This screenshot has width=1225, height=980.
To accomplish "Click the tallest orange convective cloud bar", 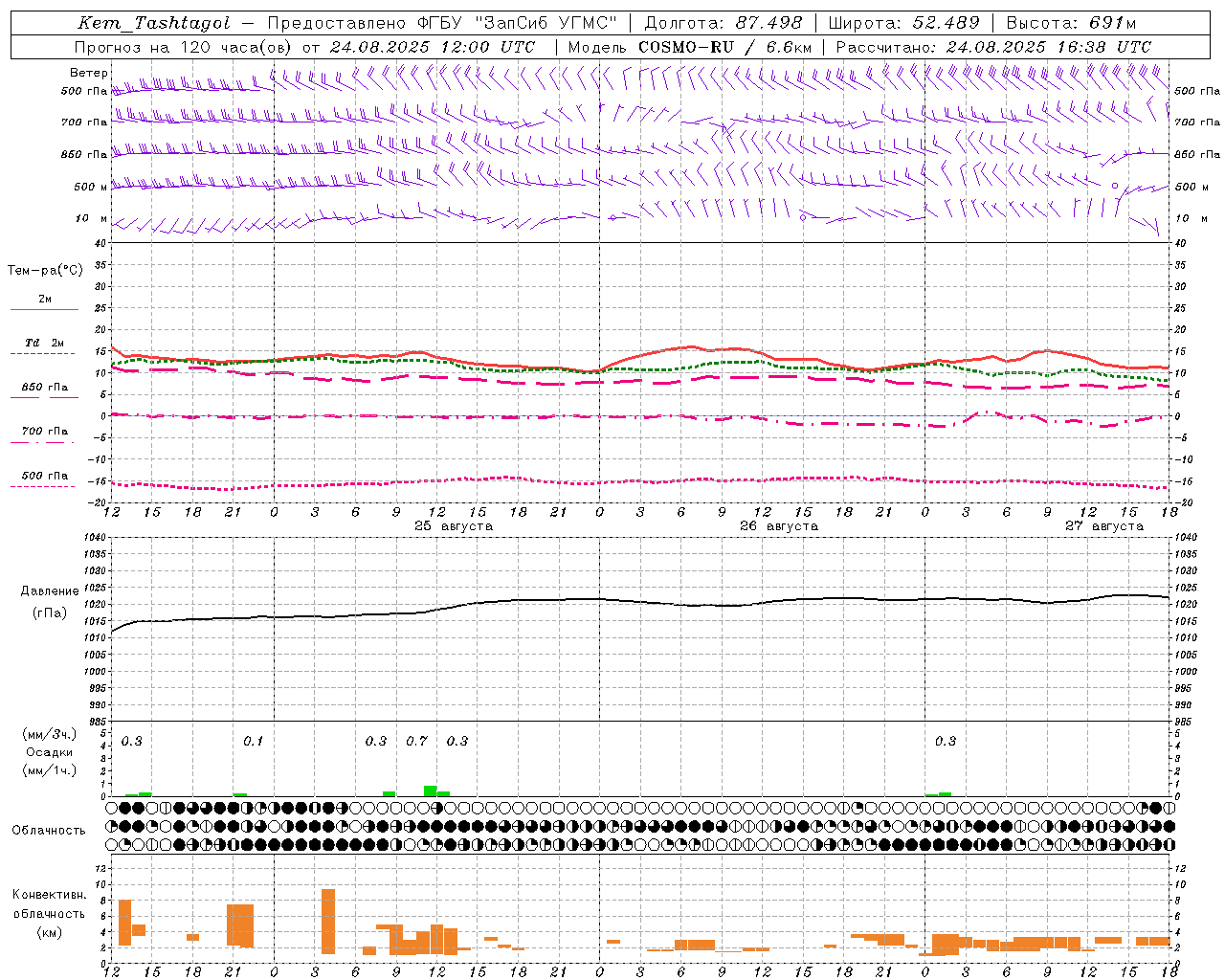I will pyautogui.click(x=328, y=922).
